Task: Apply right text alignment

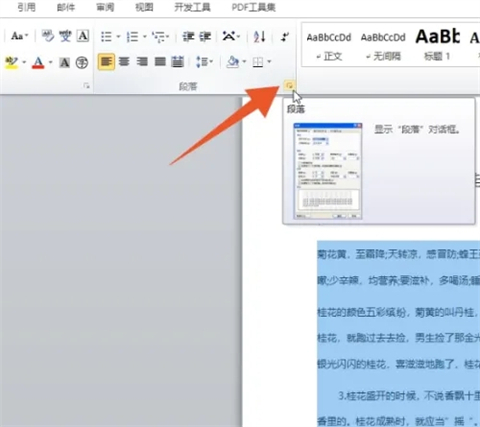Action: pyautogui.click(x=142, y=62)
